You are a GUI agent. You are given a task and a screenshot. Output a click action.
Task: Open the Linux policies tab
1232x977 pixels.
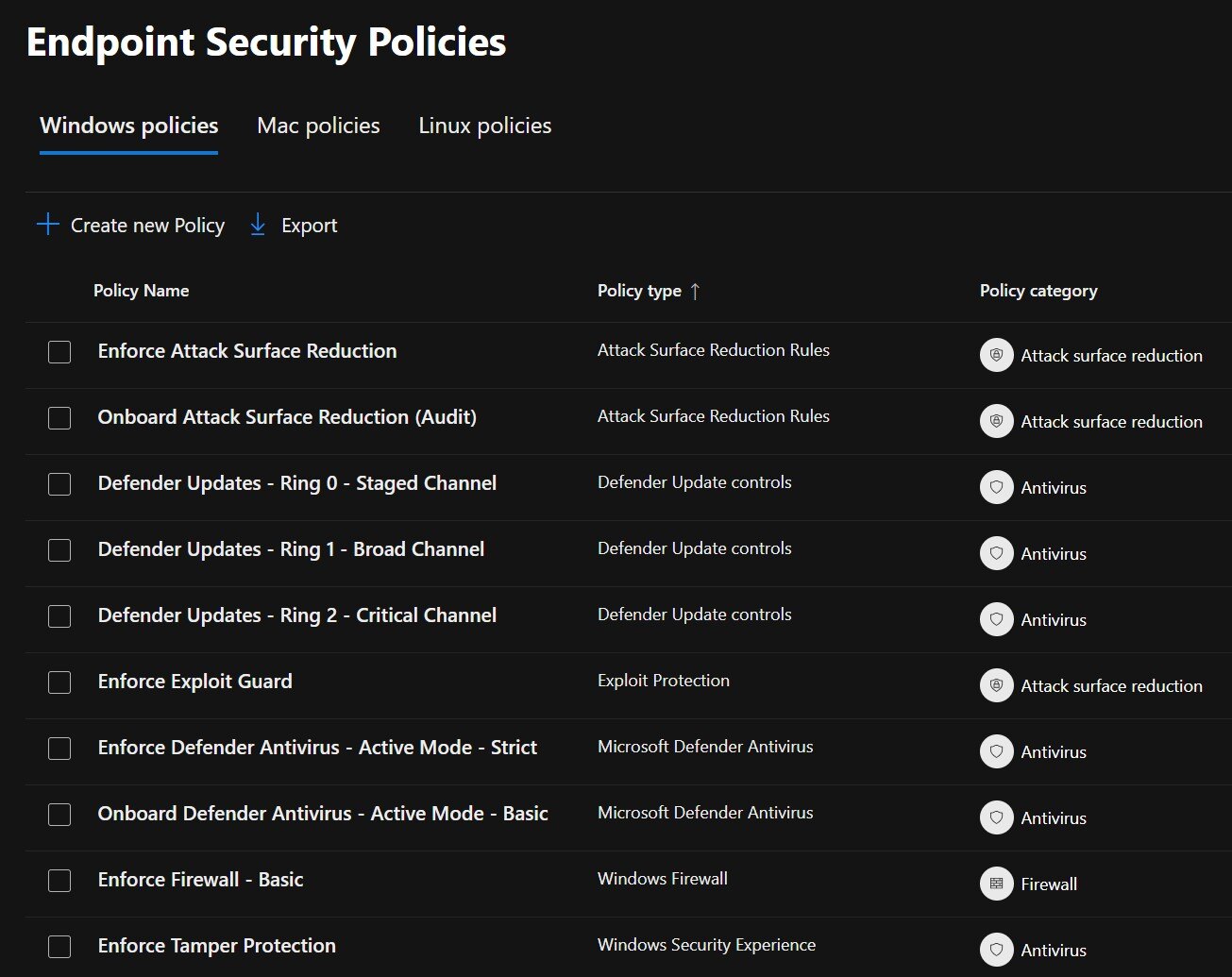point(484,126)
